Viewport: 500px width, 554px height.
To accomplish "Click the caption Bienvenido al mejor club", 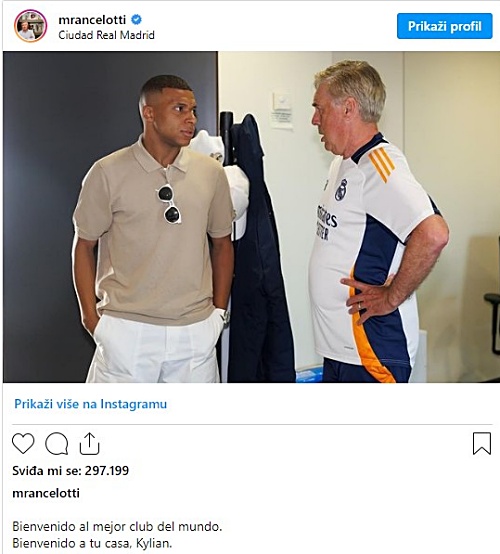I will tap(117, 526).
